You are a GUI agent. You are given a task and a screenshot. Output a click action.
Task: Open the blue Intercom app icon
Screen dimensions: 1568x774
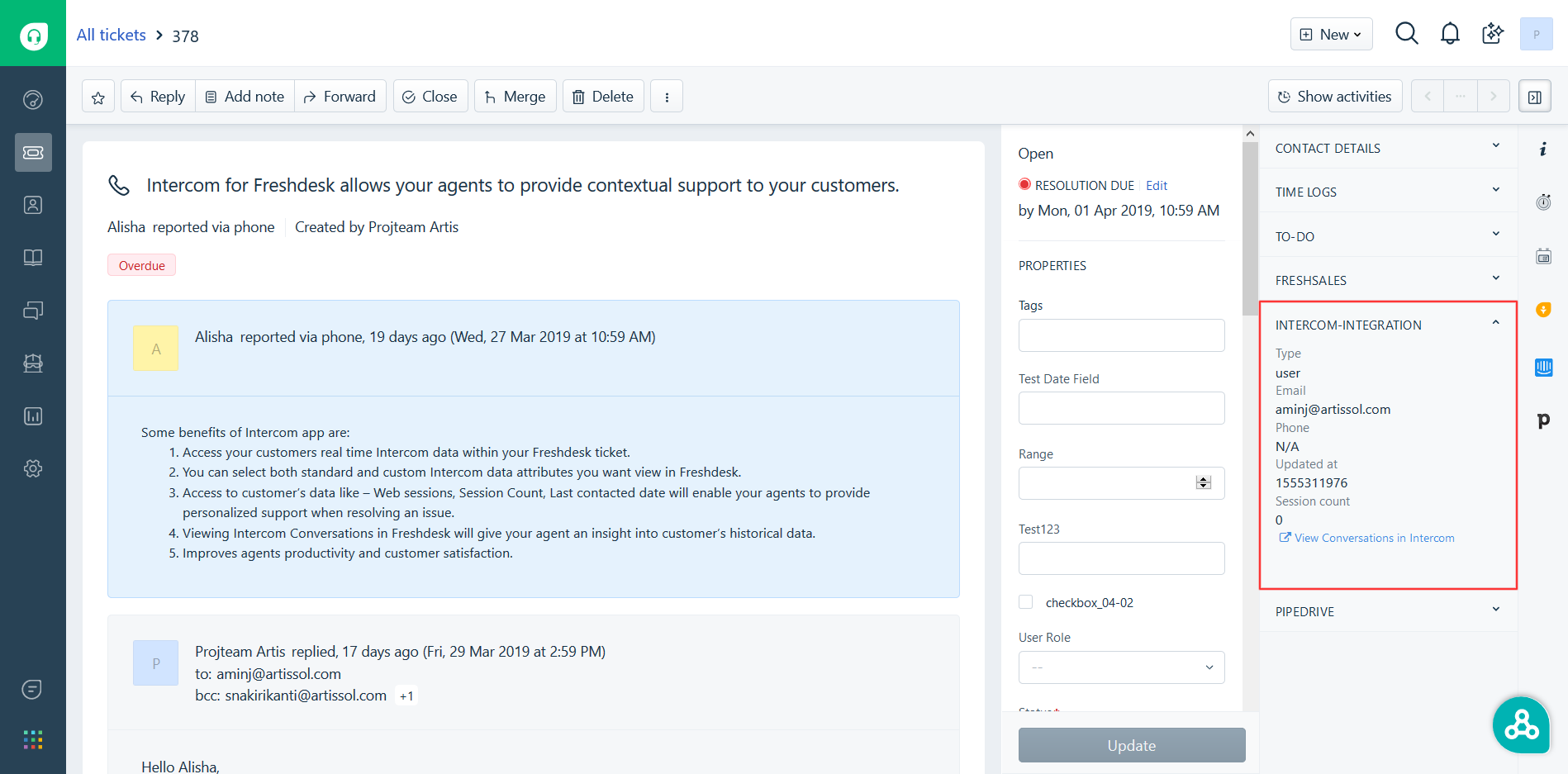point(1543,367)
